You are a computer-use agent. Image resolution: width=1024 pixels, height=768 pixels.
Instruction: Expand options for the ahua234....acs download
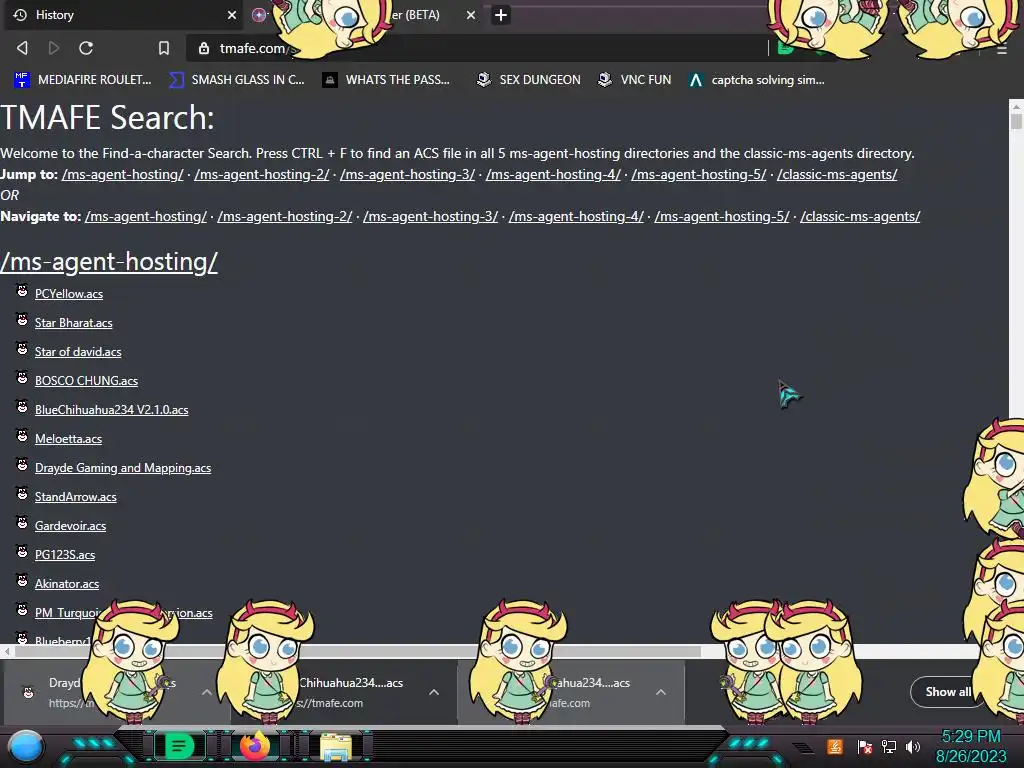coord(661,692)
